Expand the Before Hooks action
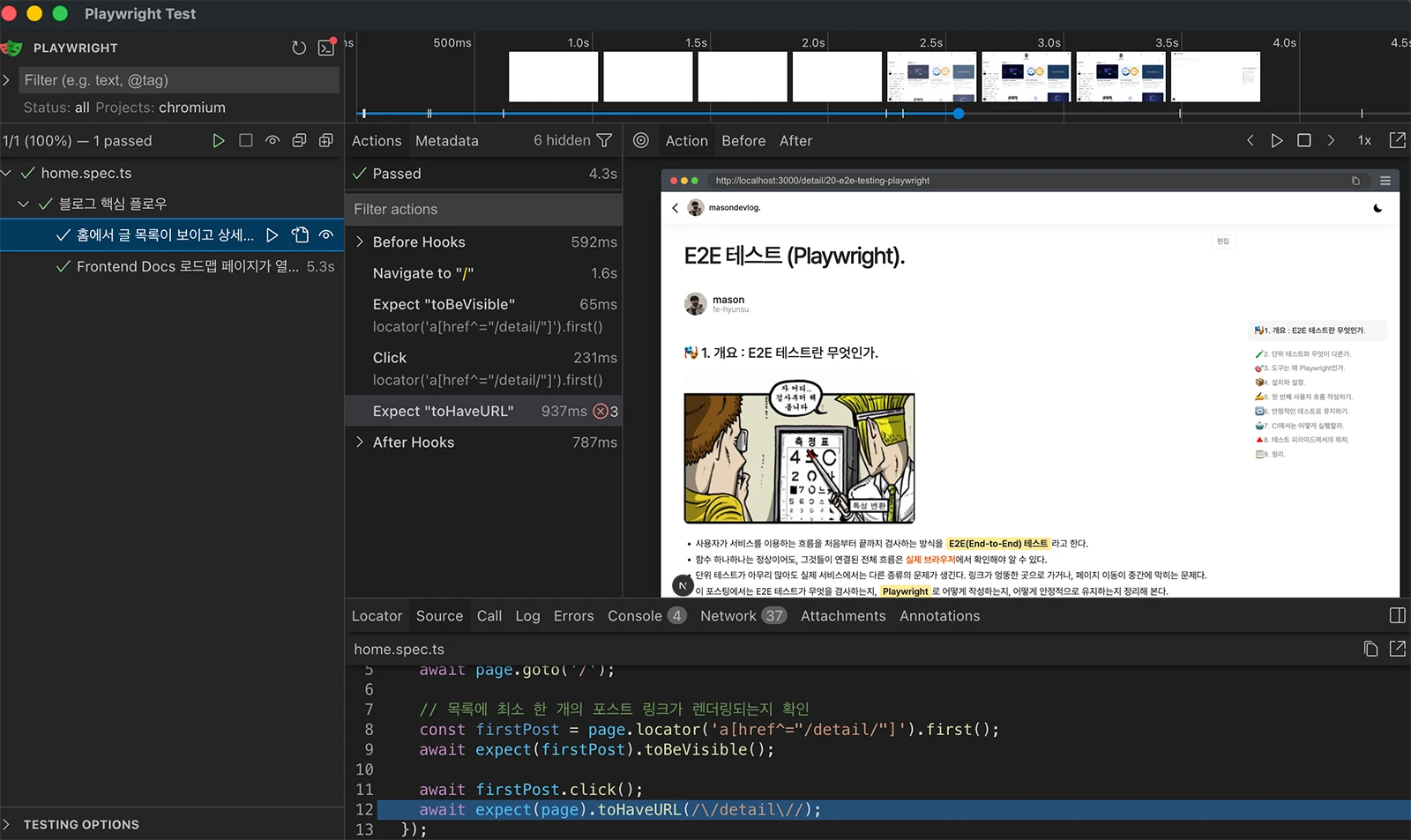The width and height of the screenshot is (1411, 840). pos(360,242)
